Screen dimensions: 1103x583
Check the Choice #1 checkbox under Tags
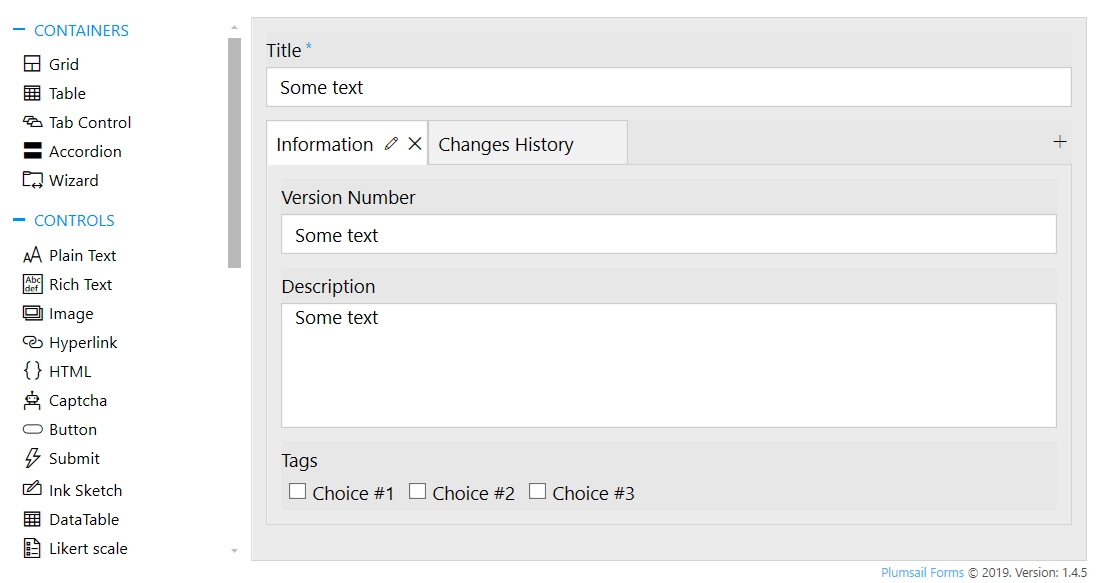click(x=297, y=491)
